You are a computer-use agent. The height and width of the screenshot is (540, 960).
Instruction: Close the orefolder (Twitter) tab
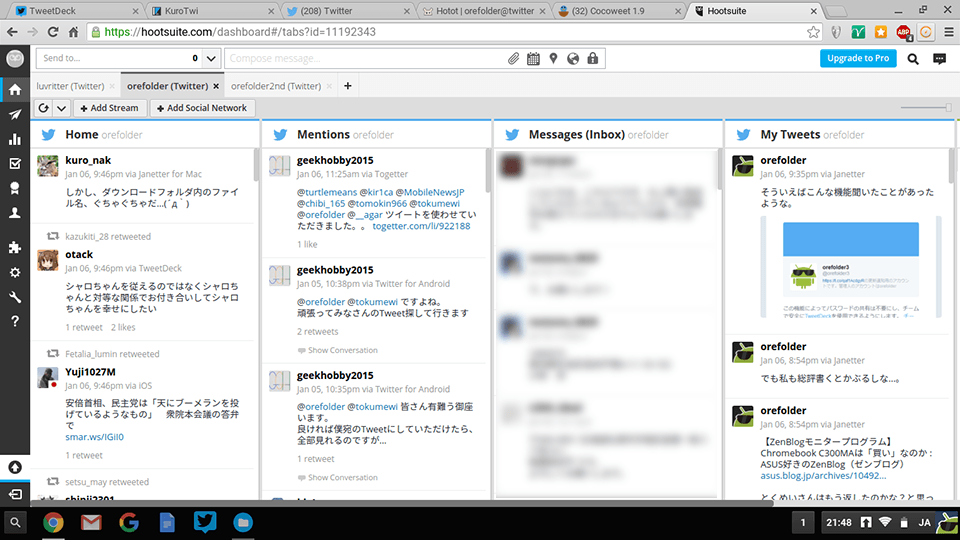click(x=216, y=86)
